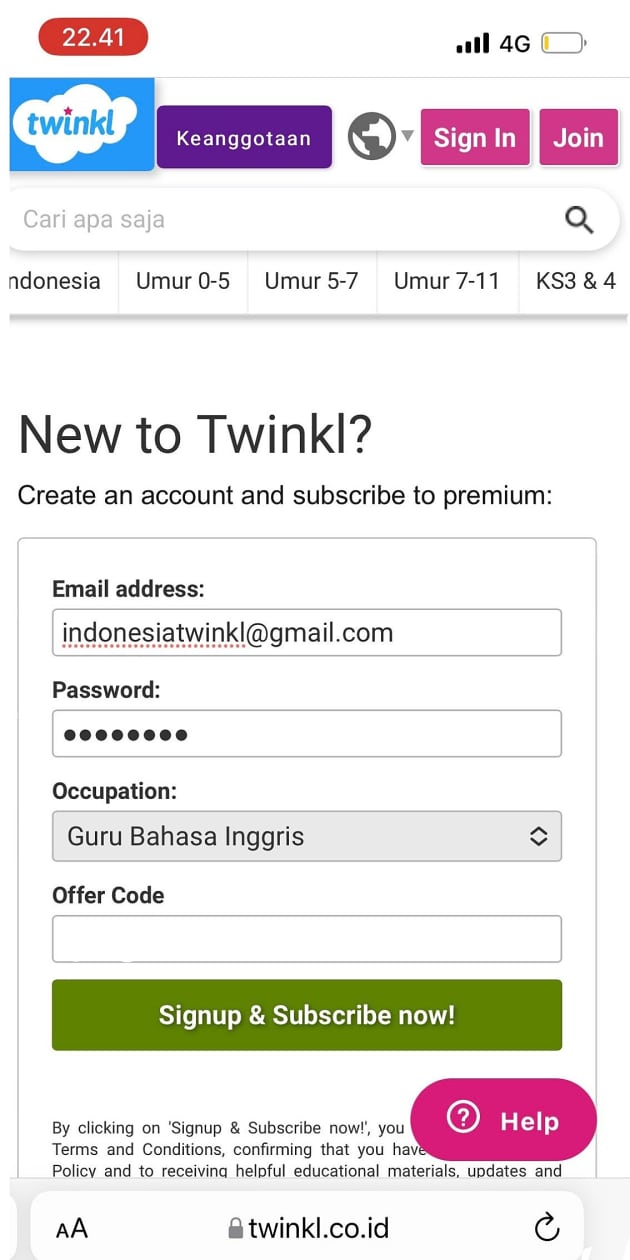Select the Umur 5-7 tab
The image size is (630, 1260).
coord(311,281)
